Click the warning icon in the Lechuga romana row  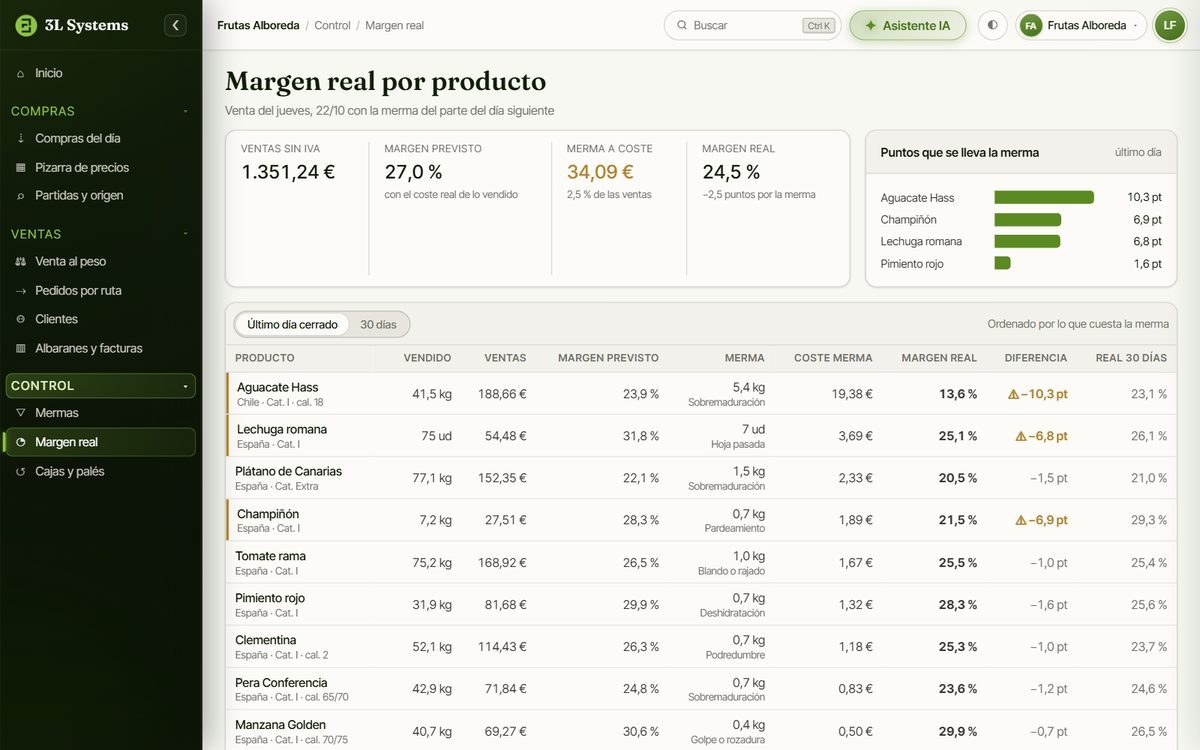point(1020,436)
